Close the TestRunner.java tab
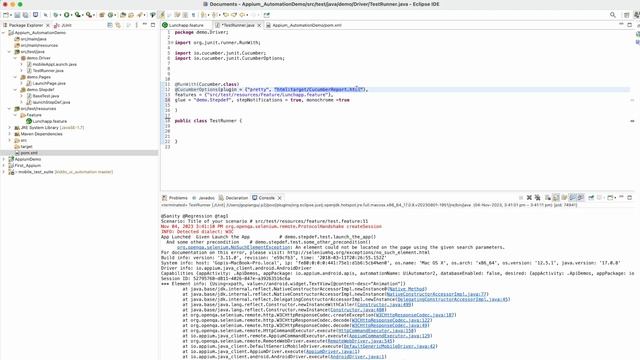This screenshot has height=360, width=640. point(259,25)
